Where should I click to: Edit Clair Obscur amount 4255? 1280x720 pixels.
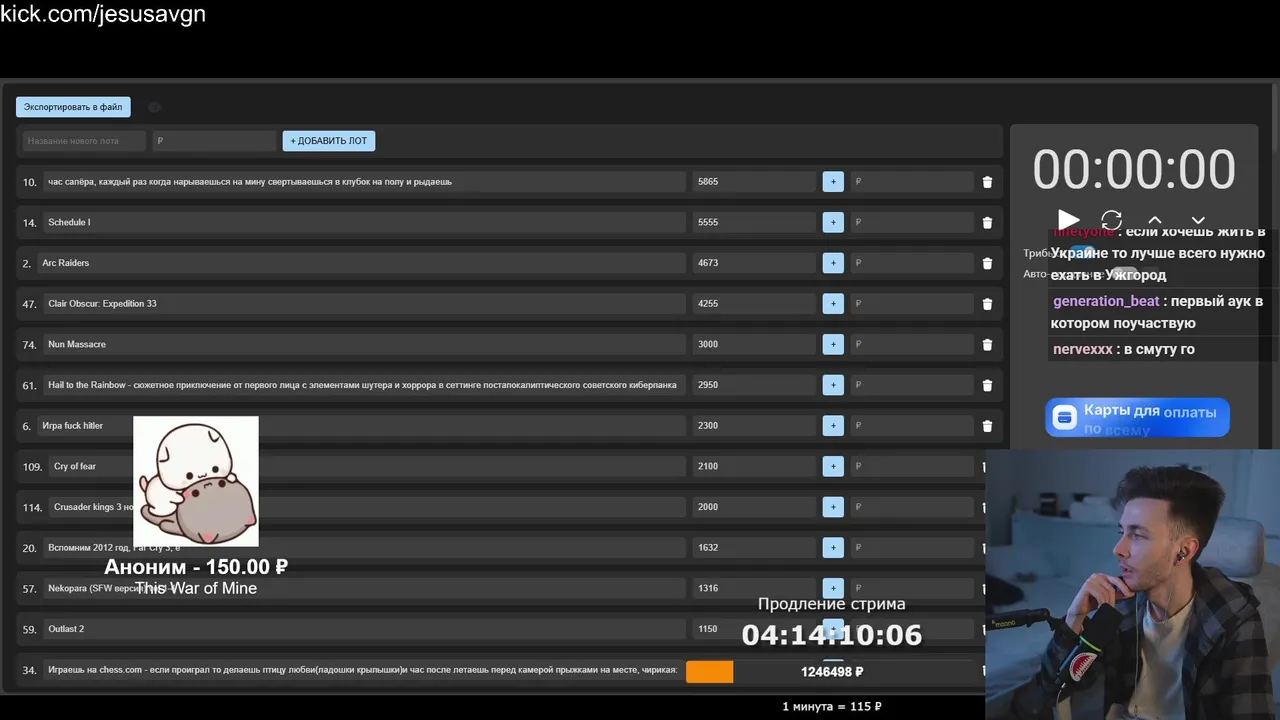click(754, 304)
